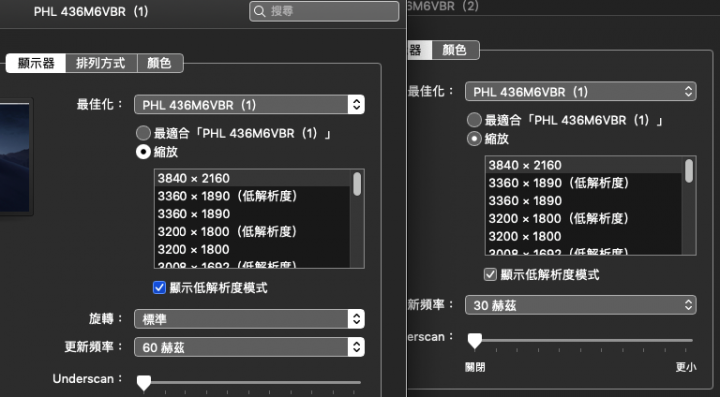Choose 3200 × 1800（低解析度）in left window
The image size is (720, 397).
pyautogui.click(x=252, y=231)
